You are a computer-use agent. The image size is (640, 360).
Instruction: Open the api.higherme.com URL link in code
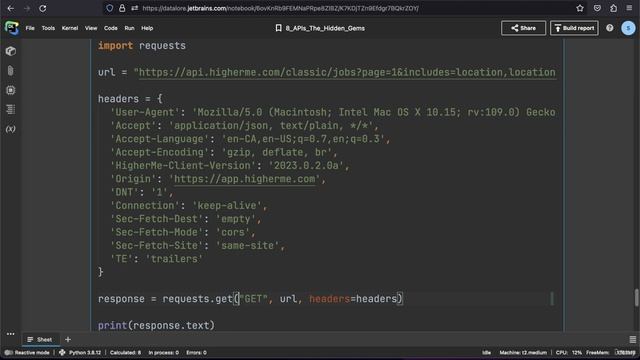tap(347, 72)
